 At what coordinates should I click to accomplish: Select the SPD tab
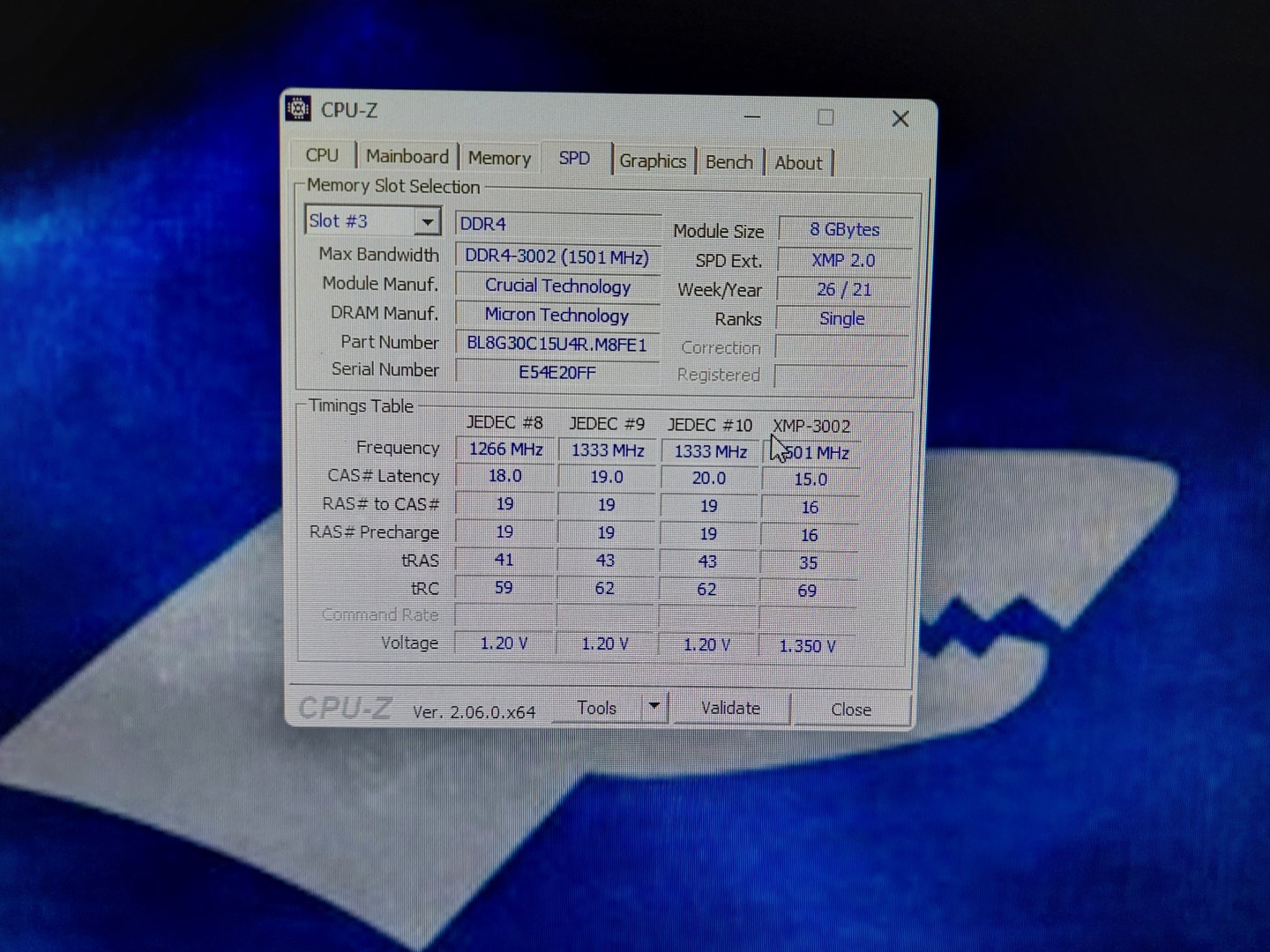tap(575, 158)
